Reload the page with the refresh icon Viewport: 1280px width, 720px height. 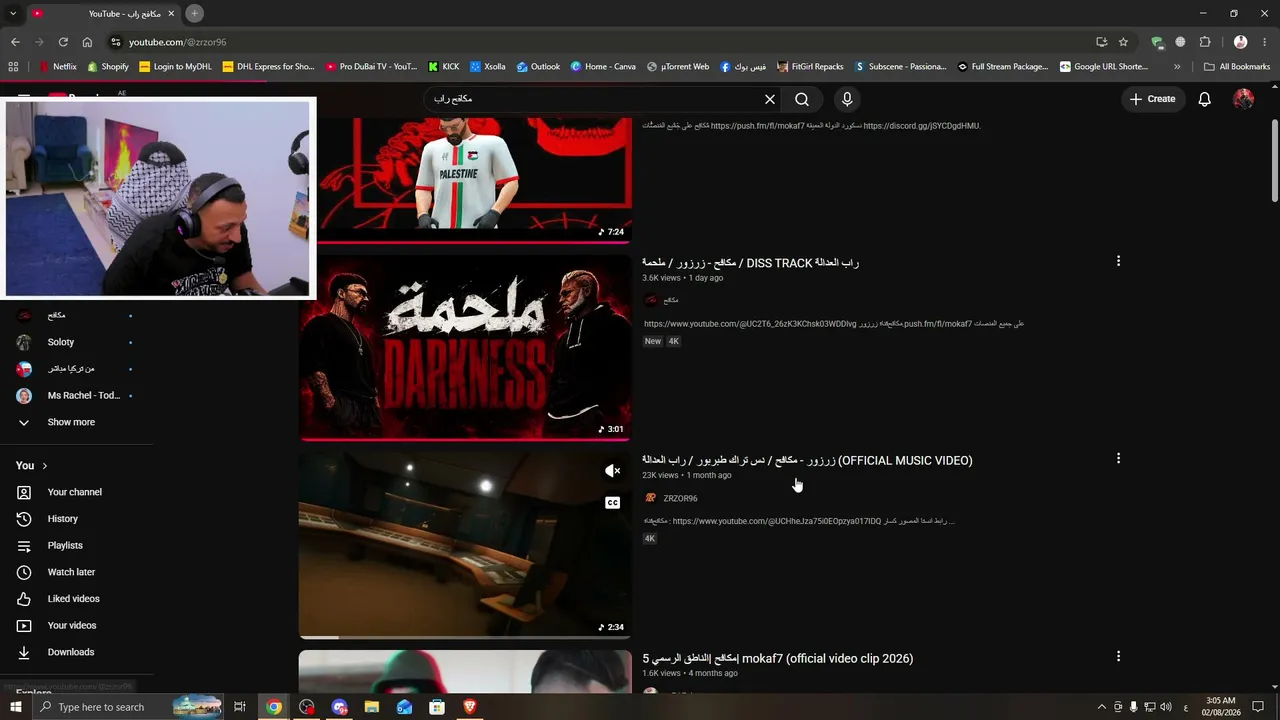click(x=63, y=42)
